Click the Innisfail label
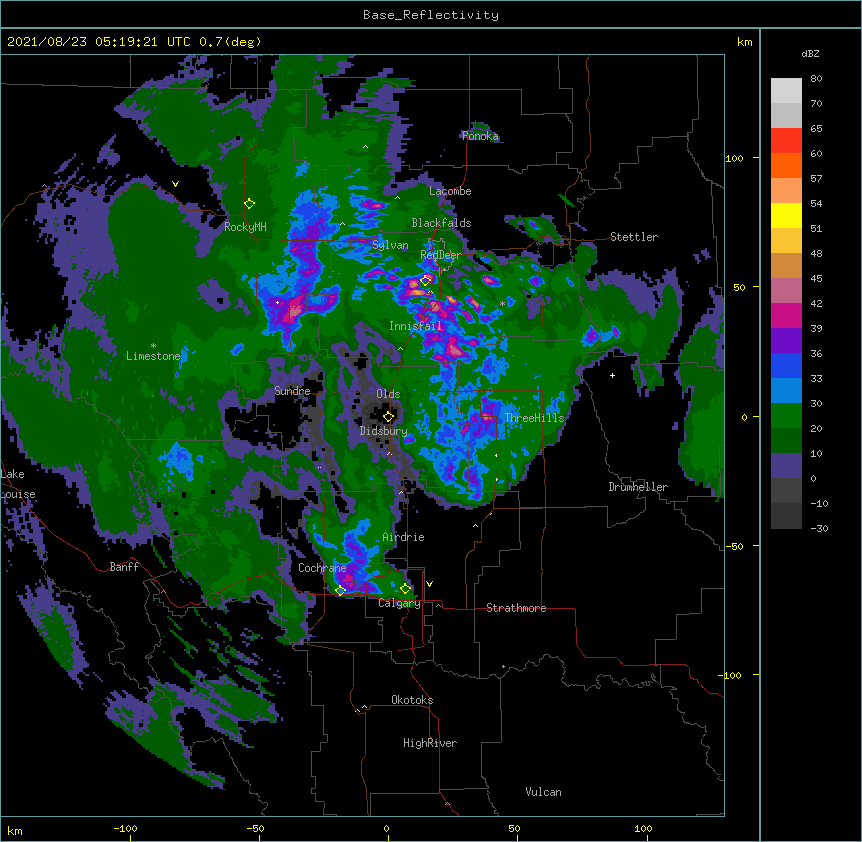The height and width of the screenshot is (842, 862). tap(415, 326)
